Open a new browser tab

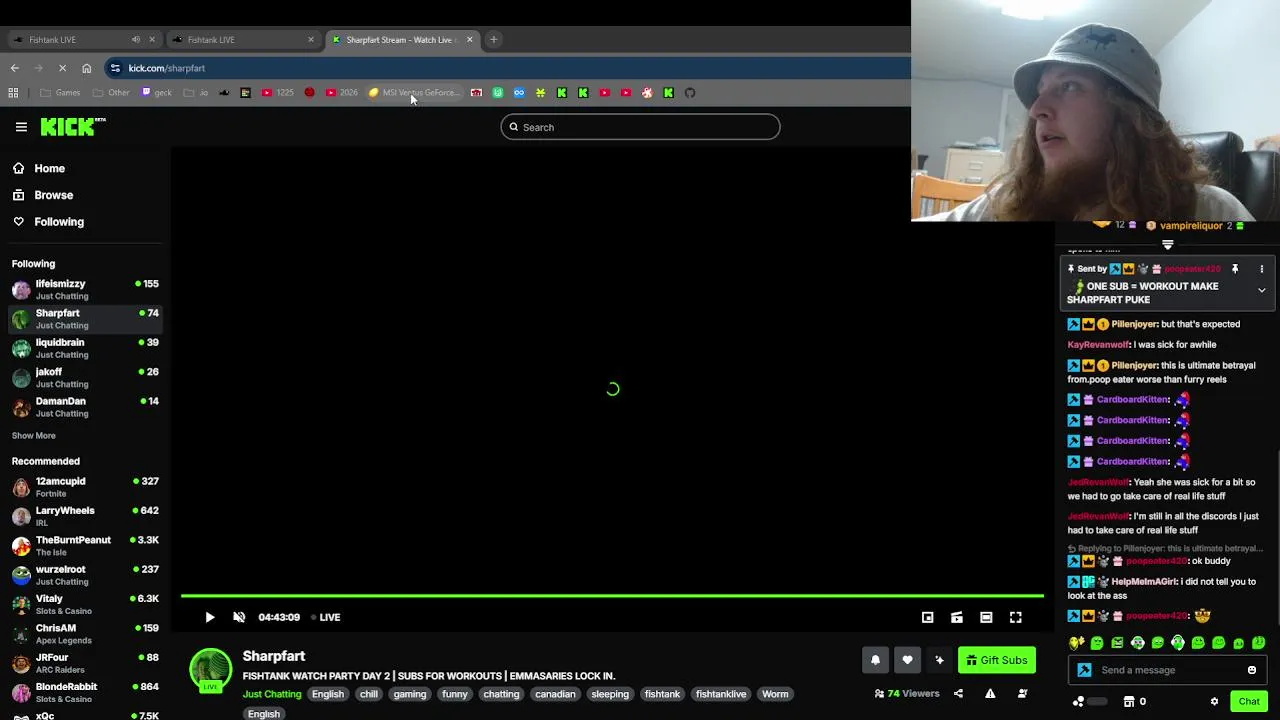coord(494,40)
